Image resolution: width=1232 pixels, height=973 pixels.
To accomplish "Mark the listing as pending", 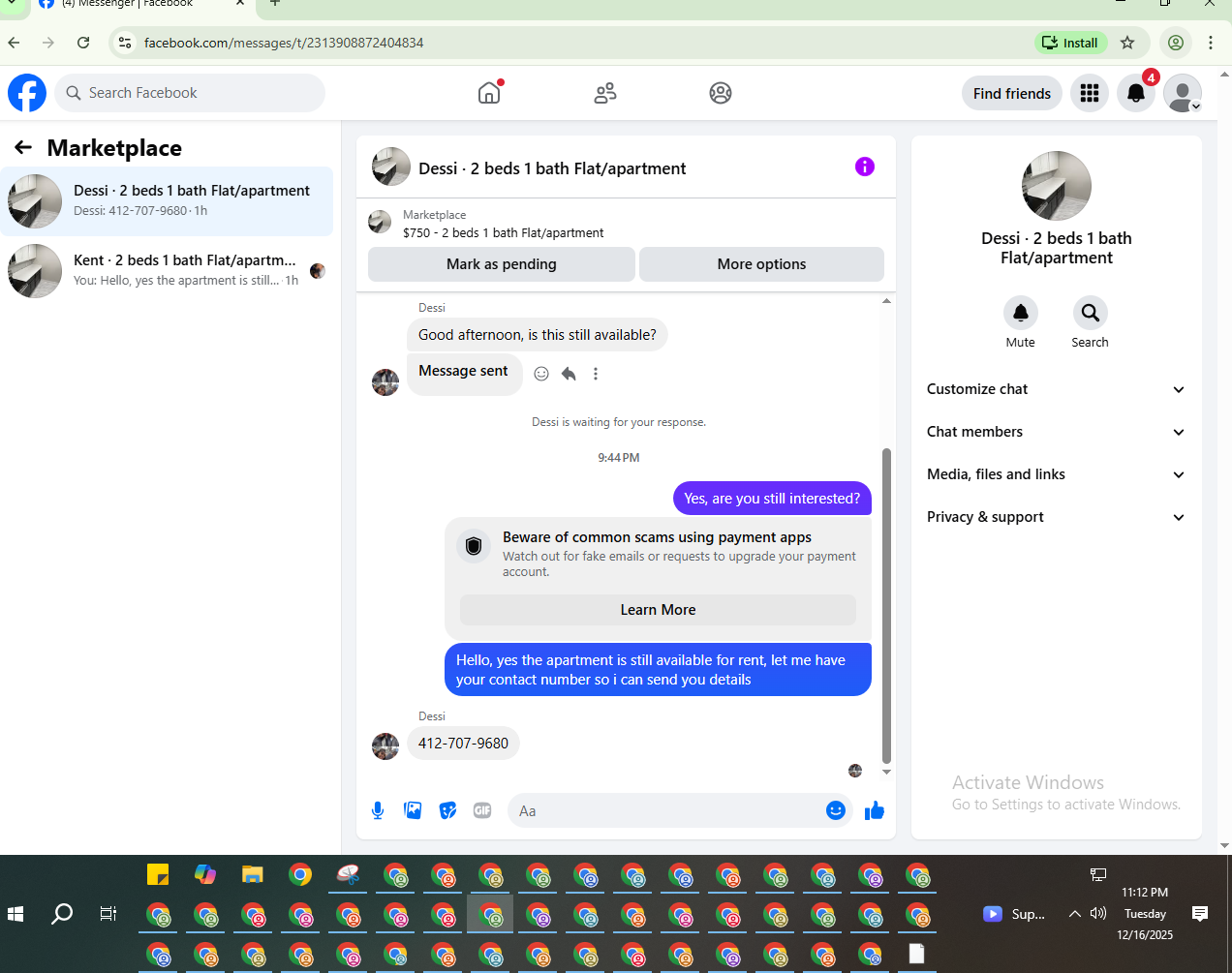I will click(502, 264).
